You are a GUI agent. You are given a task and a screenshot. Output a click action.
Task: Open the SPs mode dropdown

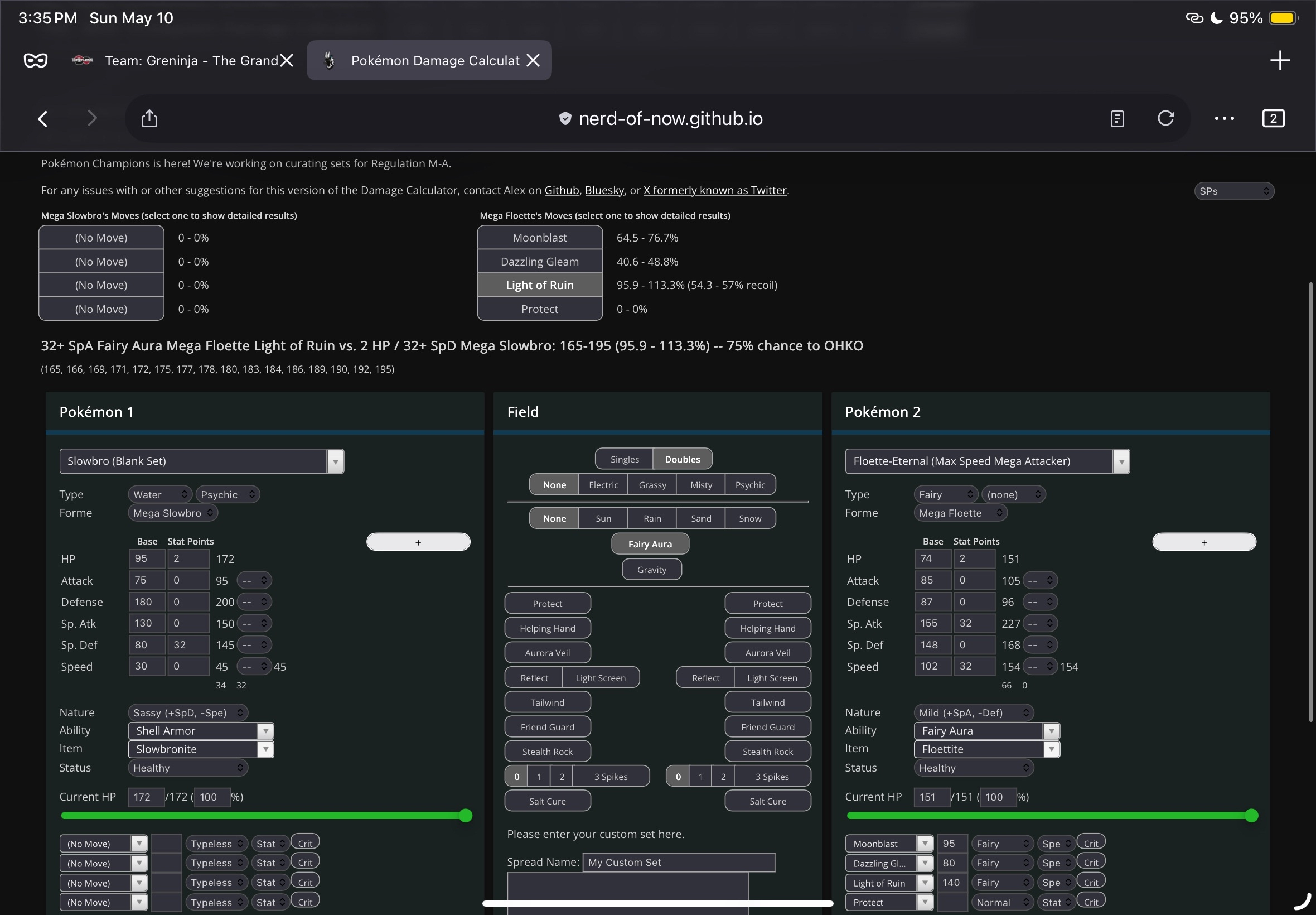pyautogui.click(x=1234, y=191)
